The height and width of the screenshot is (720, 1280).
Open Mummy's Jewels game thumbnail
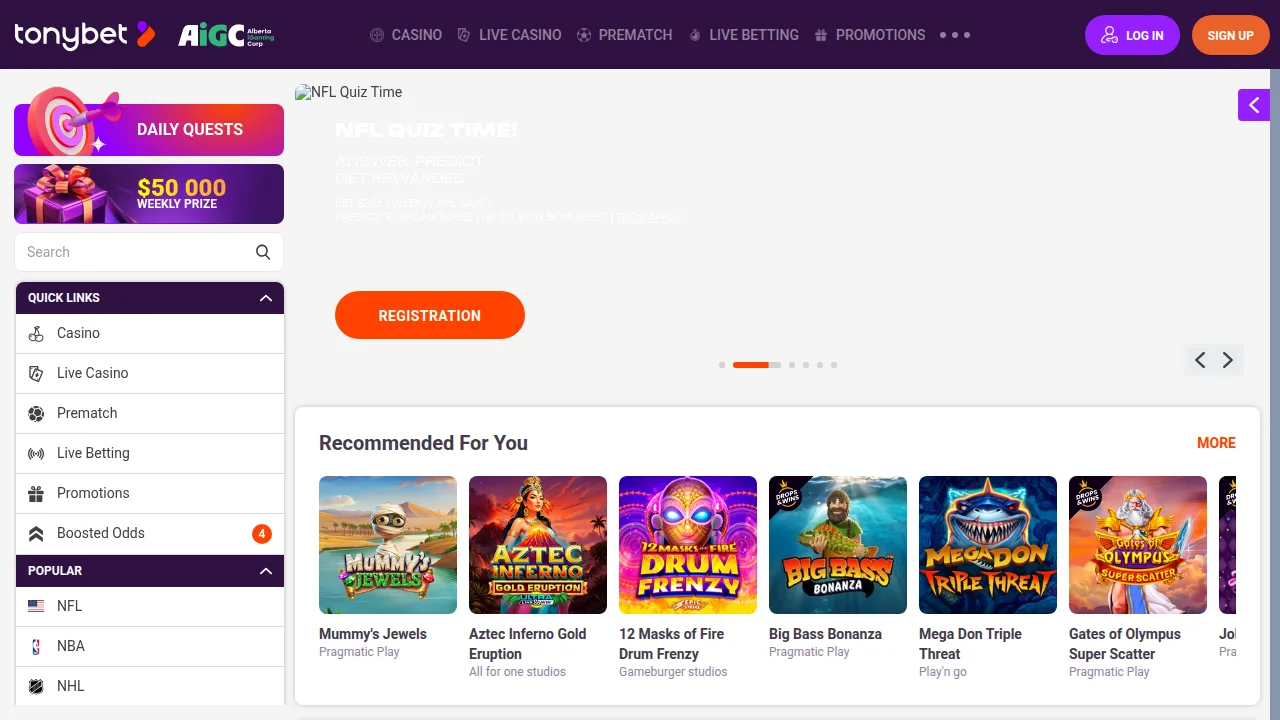click(x=388, y=545)
